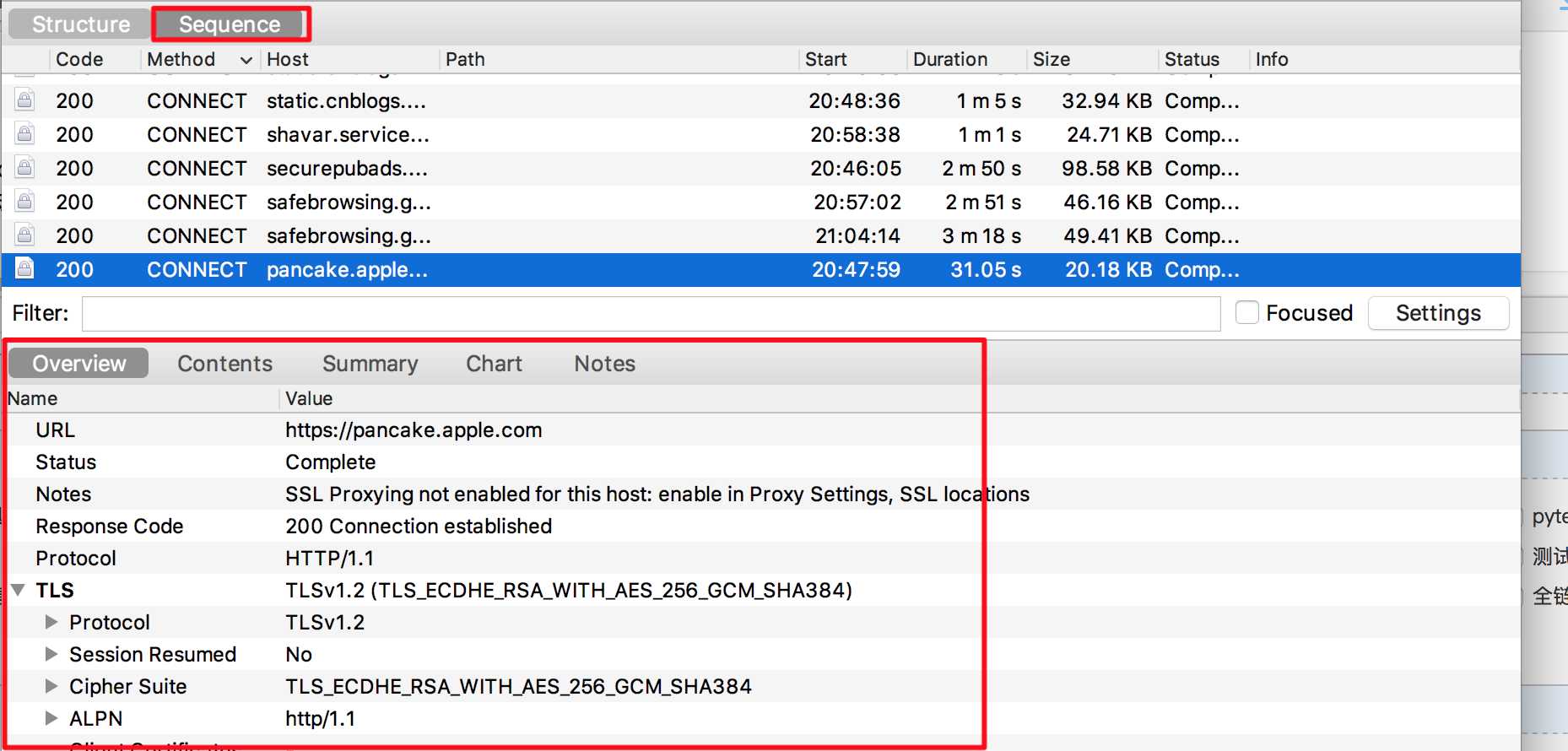
Task: Click the Settings button beside Filter
Action: (1438, 313)
